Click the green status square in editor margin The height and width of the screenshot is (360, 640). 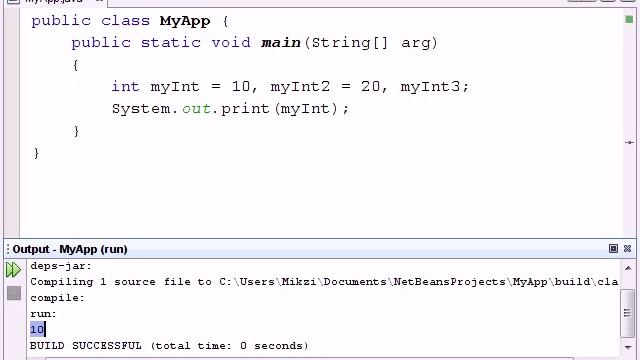point(629,19)
